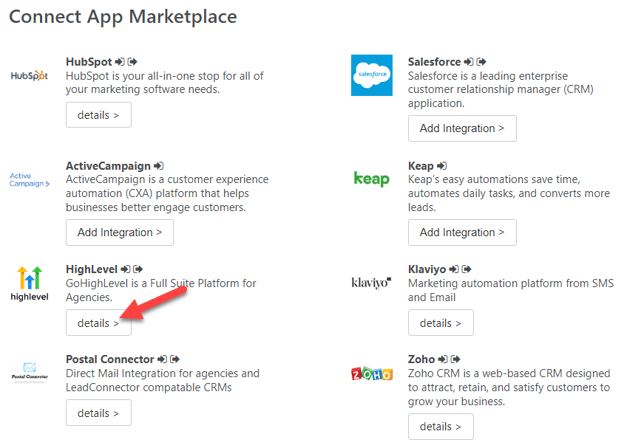624x448 pixels.
Task: Add Integration for Keap
Action: 462,232
